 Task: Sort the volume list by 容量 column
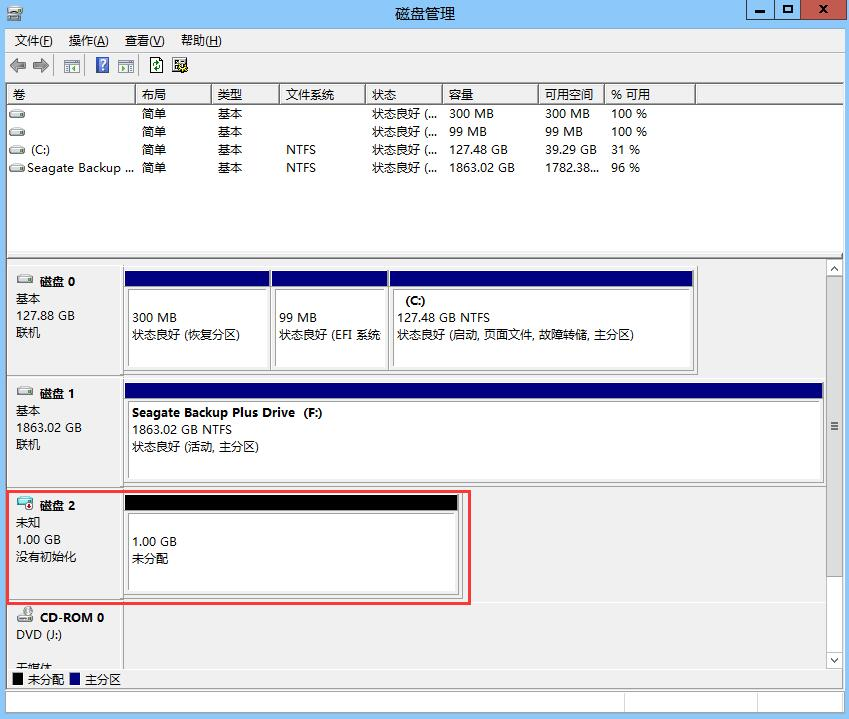pos(488,94)
